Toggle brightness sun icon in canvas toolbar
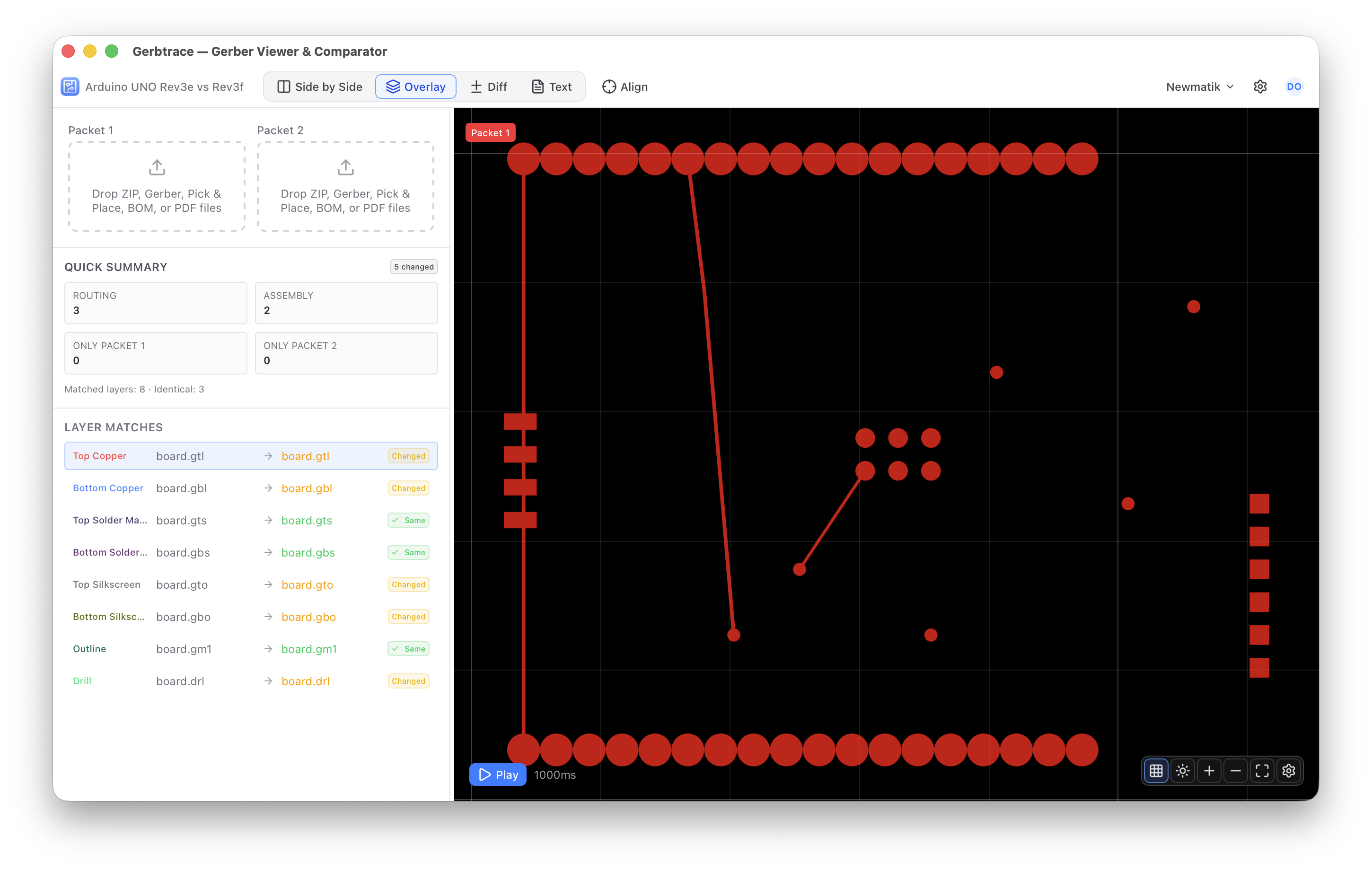1372x871 pixels. pos(1182,771)
